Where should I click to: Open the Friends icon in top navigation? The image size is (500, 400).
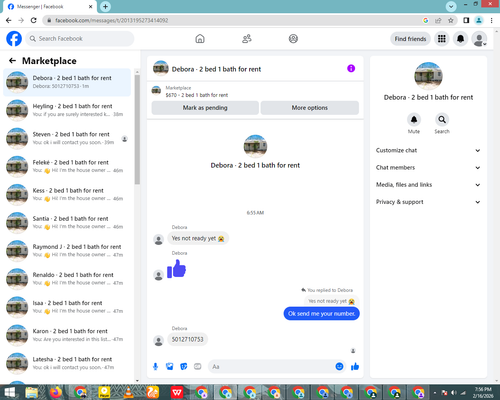(x=247, y=39)
